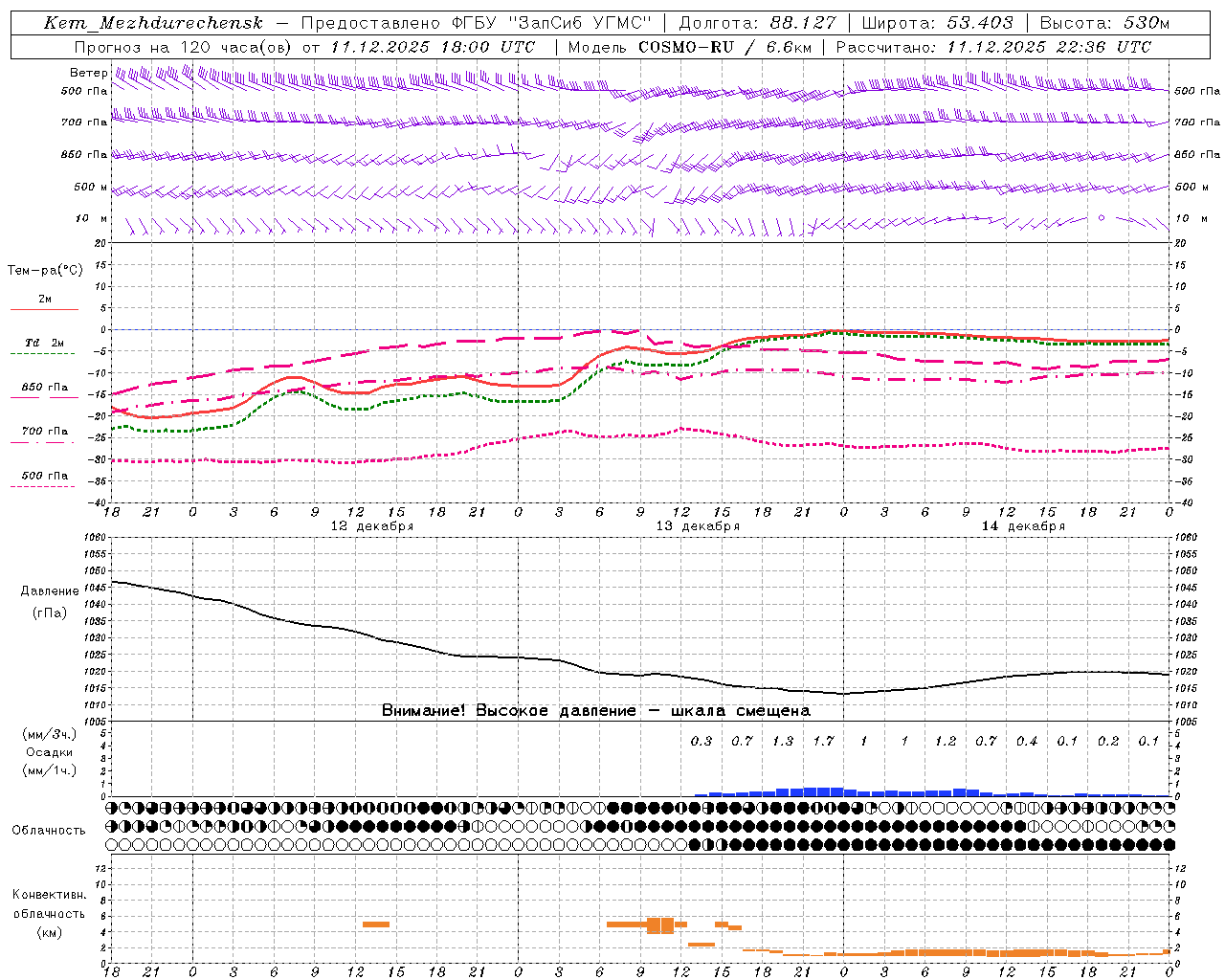Click the Облачность cloudiness label
The image size is (1225, 980).
tap(49, 830)
